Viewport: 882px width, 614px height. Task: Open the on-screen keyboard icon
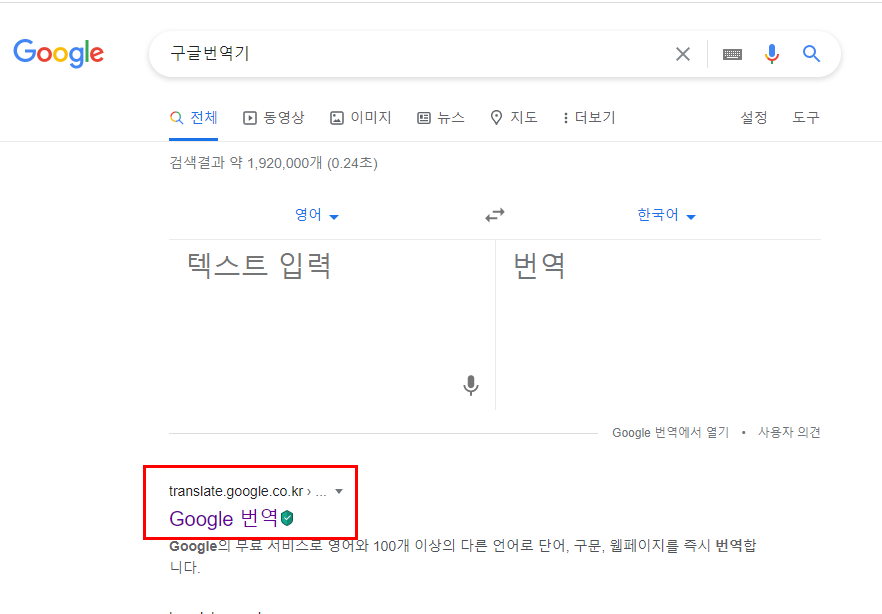732,54
